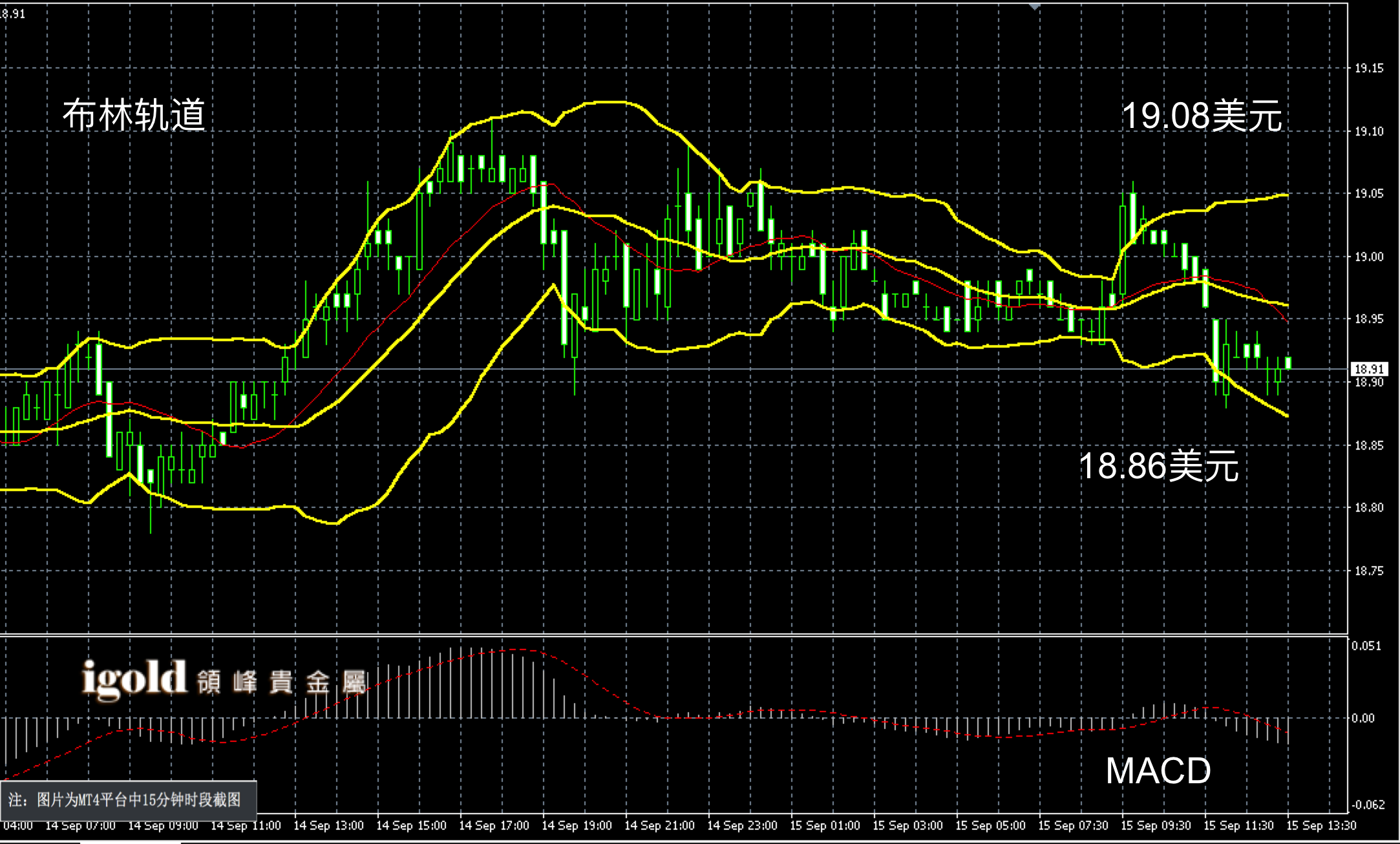Click the 15 Sep 09:30 time label
The height and width of the screenshot is (844, 1400).
click(1156, 826)
